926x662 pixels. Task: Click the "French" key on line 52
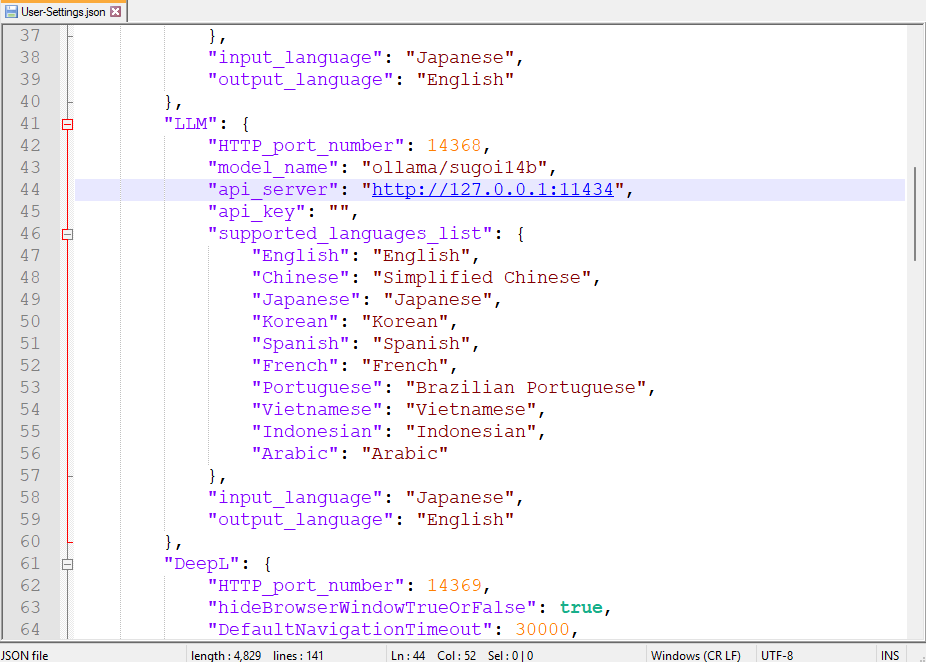[295, 366]
